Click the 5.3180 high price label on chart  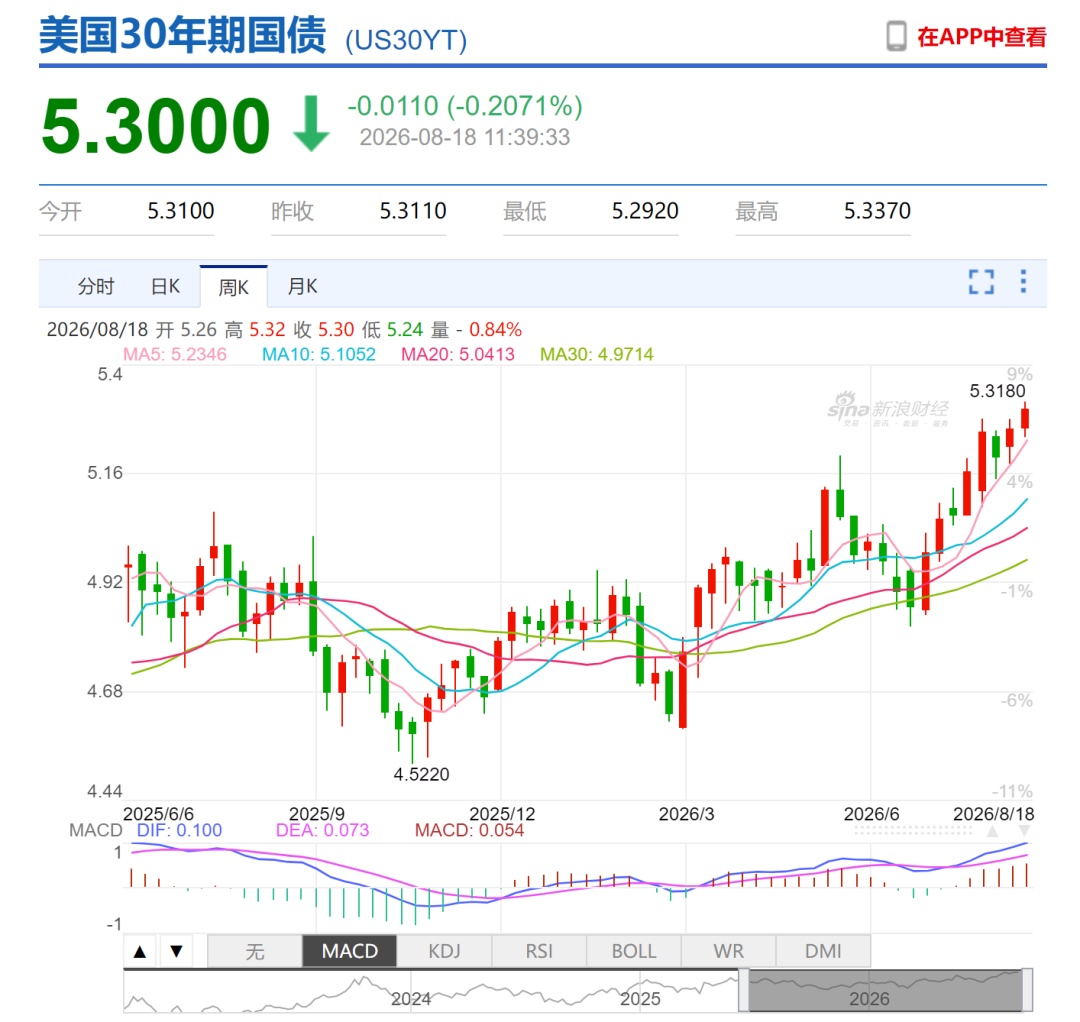[x=997, y=391]
